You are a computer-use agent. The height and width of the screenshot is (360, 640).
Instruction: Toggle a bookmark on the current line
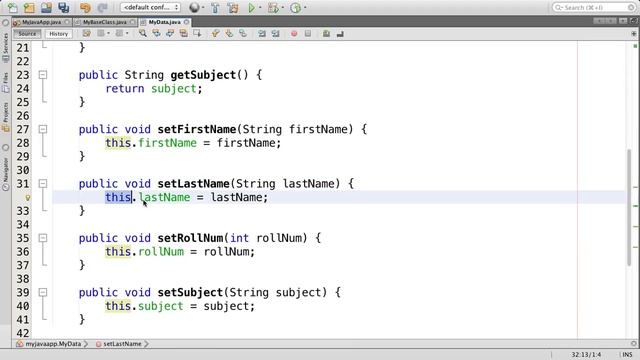pyautogui.click(x=243, y=33)
